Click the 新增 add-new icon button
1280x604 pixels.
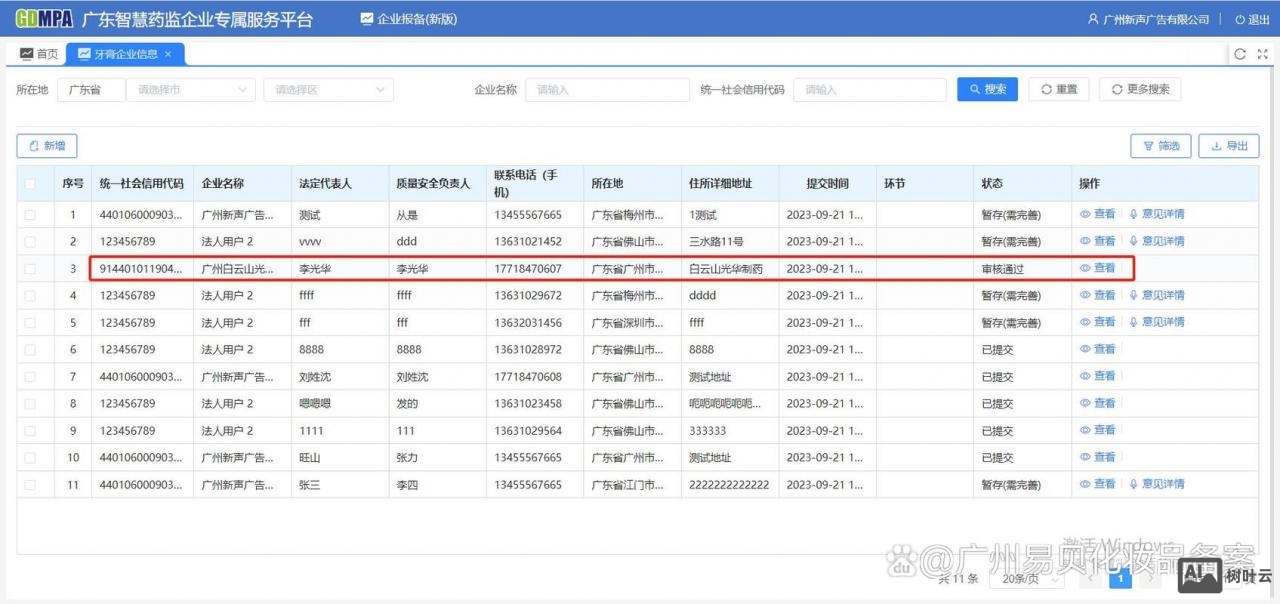pos(46,145)
